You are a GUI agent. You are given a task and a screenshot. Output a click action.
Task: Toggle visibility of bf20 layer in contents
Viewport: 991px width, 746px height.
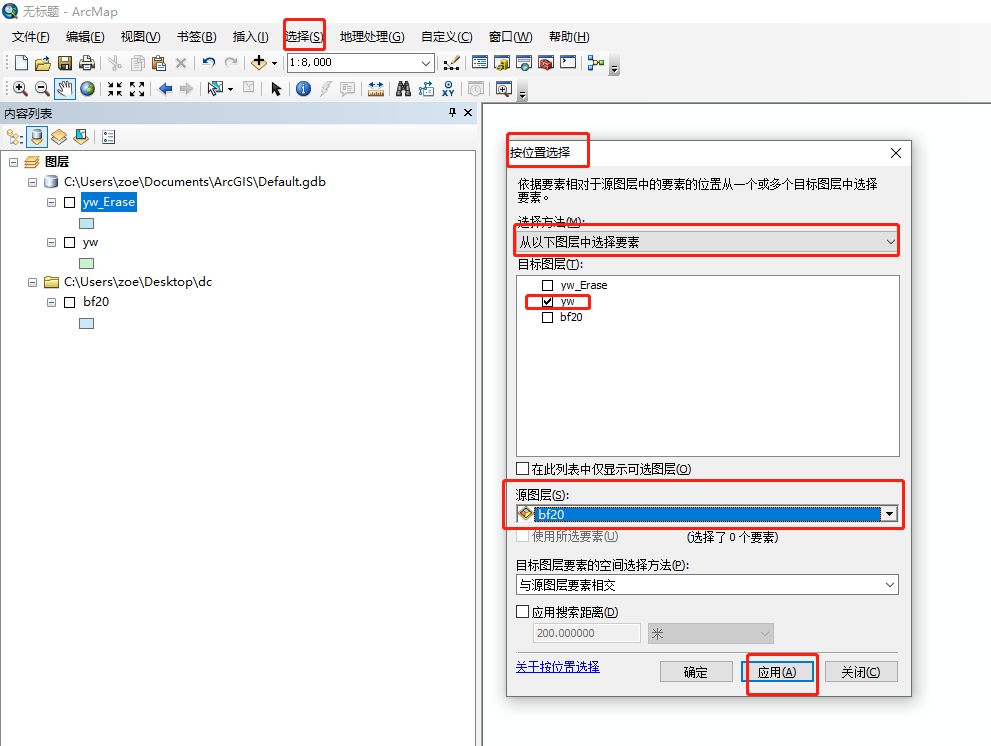pos(70,302)
